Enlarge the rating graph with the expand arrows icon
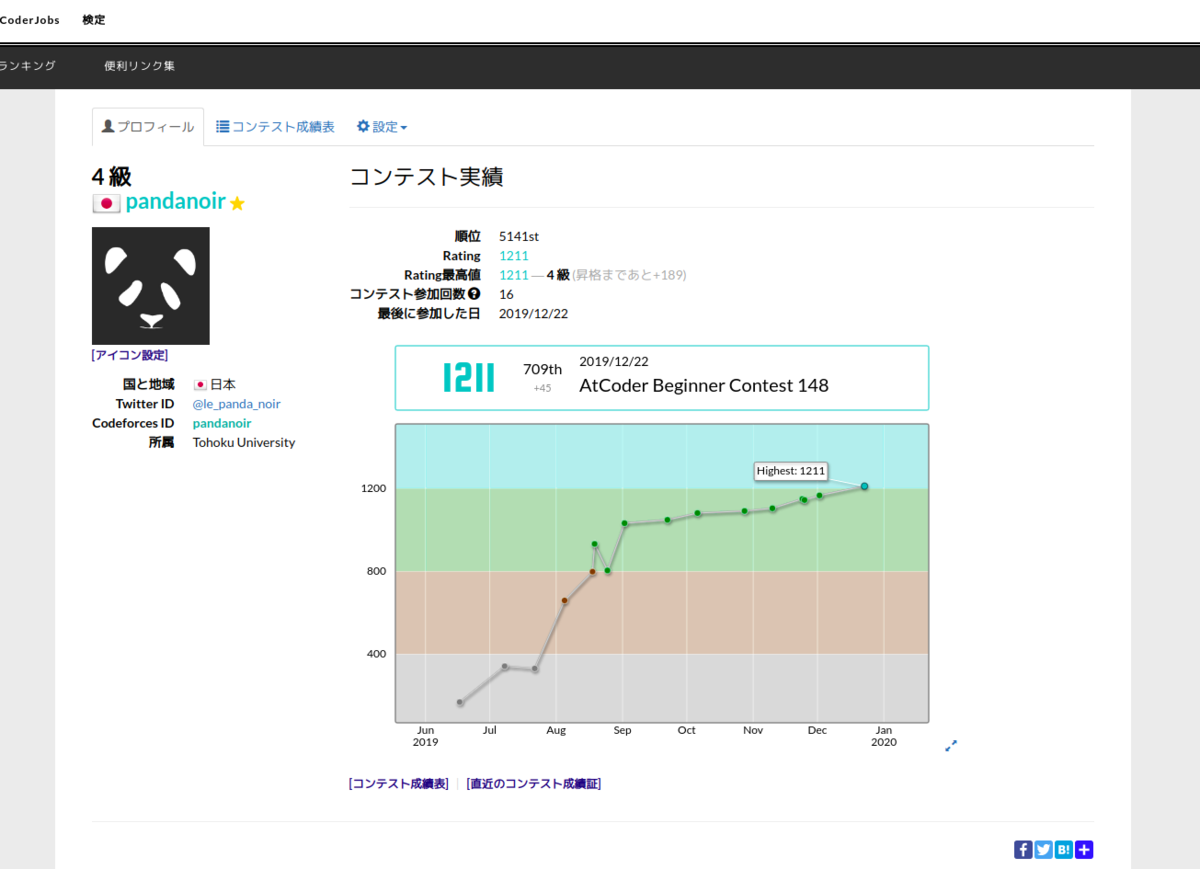Screen dimensions: 1200x869 [x=951, y=745]
